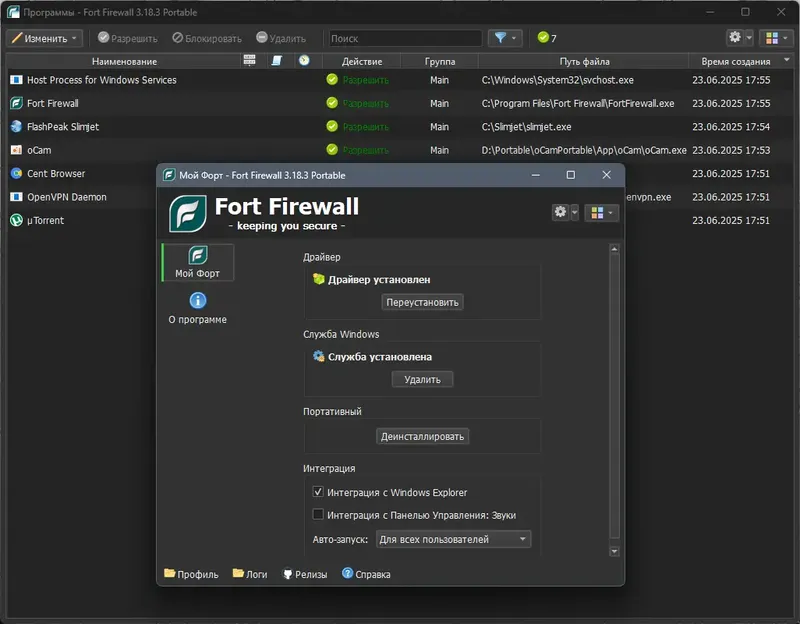800x624 pixels.
Task: Open the Профиль folder link
Action: pyautogui.click(x=191, y=574)
